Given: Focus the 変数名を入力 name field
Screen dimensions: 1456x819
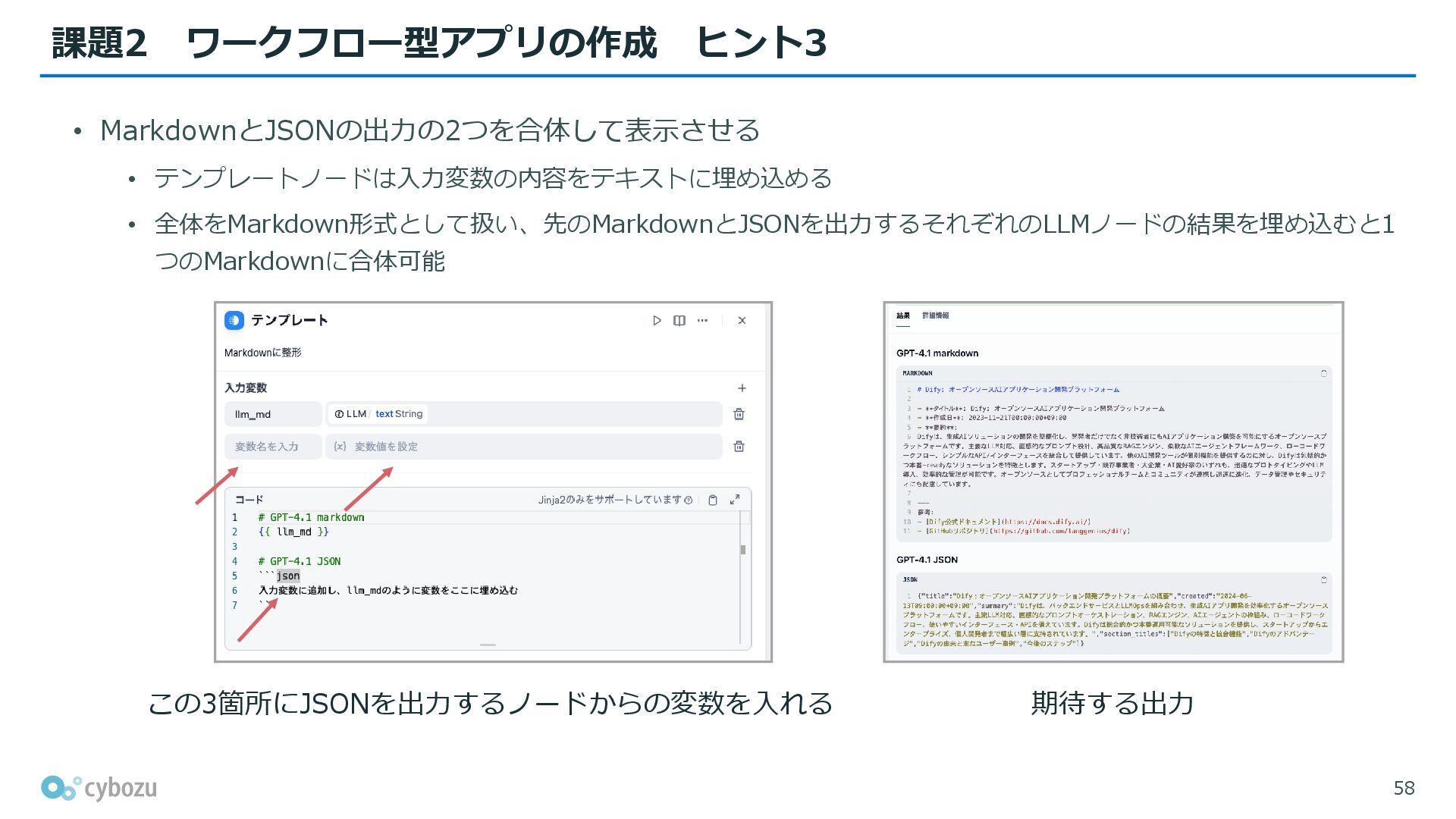Looking at the screenshot, I should [x=273, y=447].
